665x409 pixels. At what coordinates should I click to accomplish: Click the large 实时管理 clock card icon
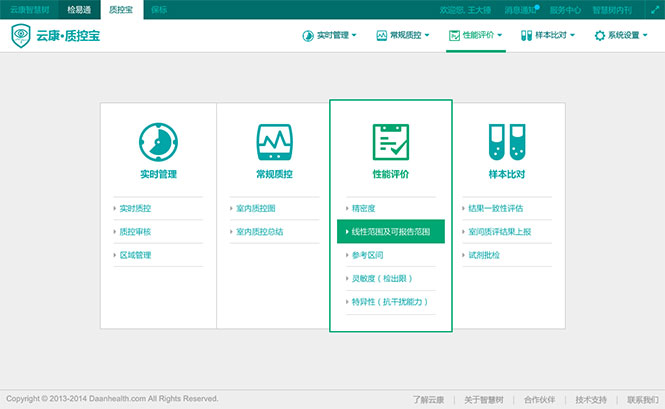pos(158,142)
